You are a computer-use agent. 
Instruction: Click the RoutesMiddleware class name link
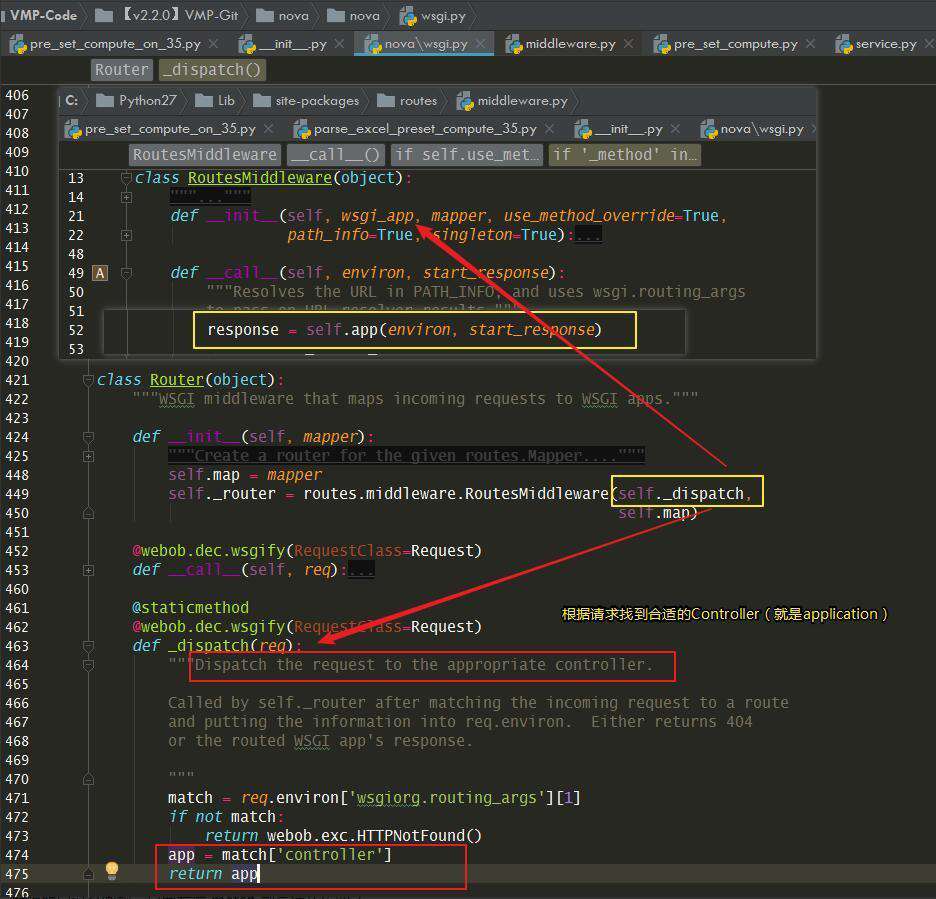coord(260,178)
